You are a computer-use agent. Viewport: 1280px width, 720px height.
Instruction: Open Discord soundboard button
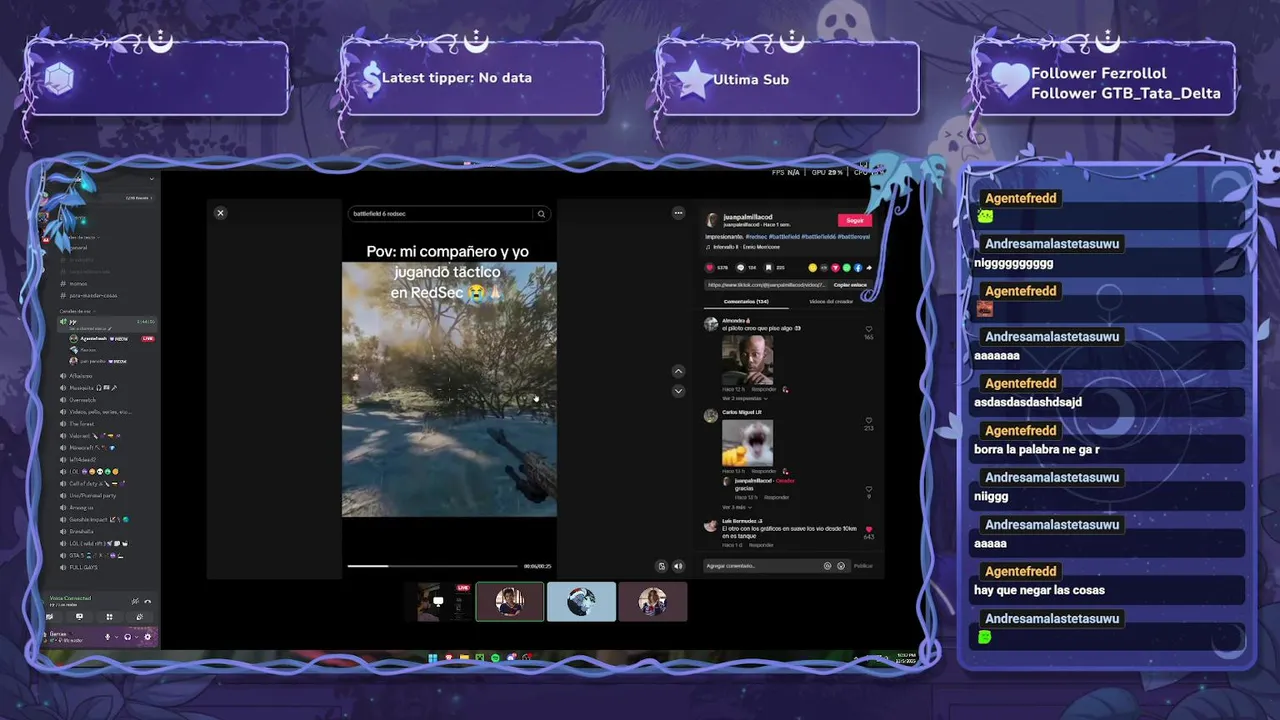click(x=140, y=617)
